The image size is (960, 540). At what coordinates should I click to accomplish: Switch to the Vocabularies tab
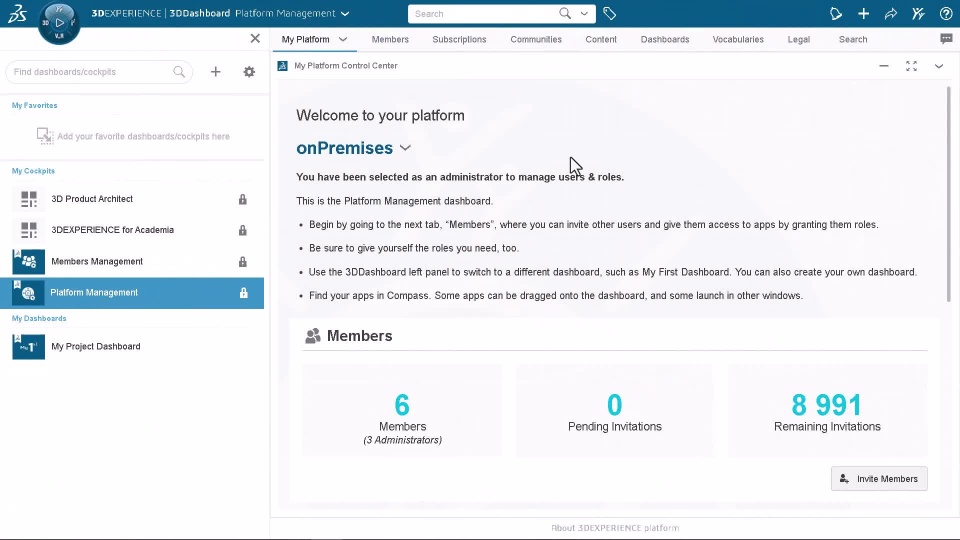pos(738,39)
